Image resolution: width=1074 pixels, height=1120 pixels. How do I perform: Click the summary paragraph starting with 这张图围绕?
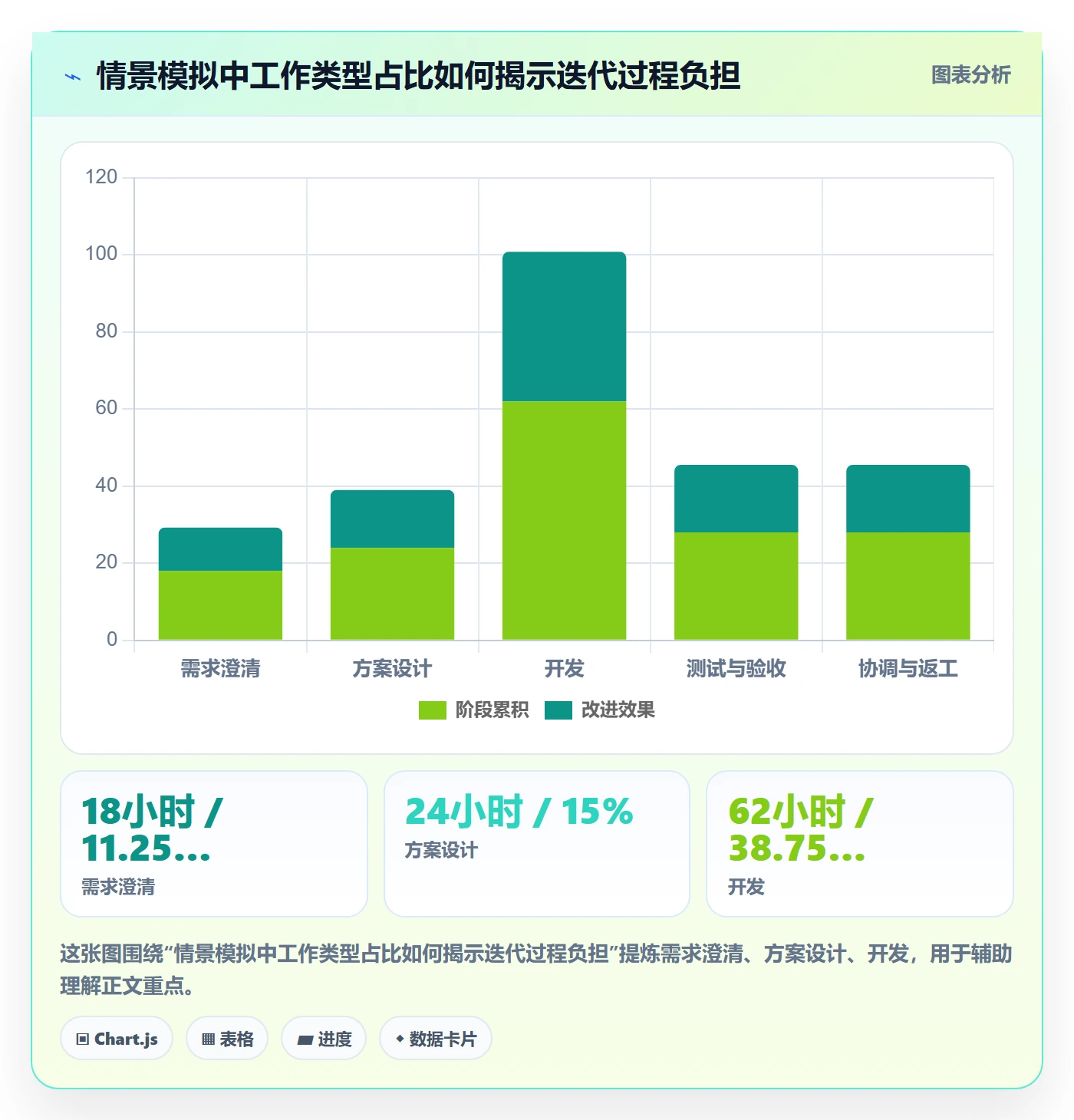point(536,970)
